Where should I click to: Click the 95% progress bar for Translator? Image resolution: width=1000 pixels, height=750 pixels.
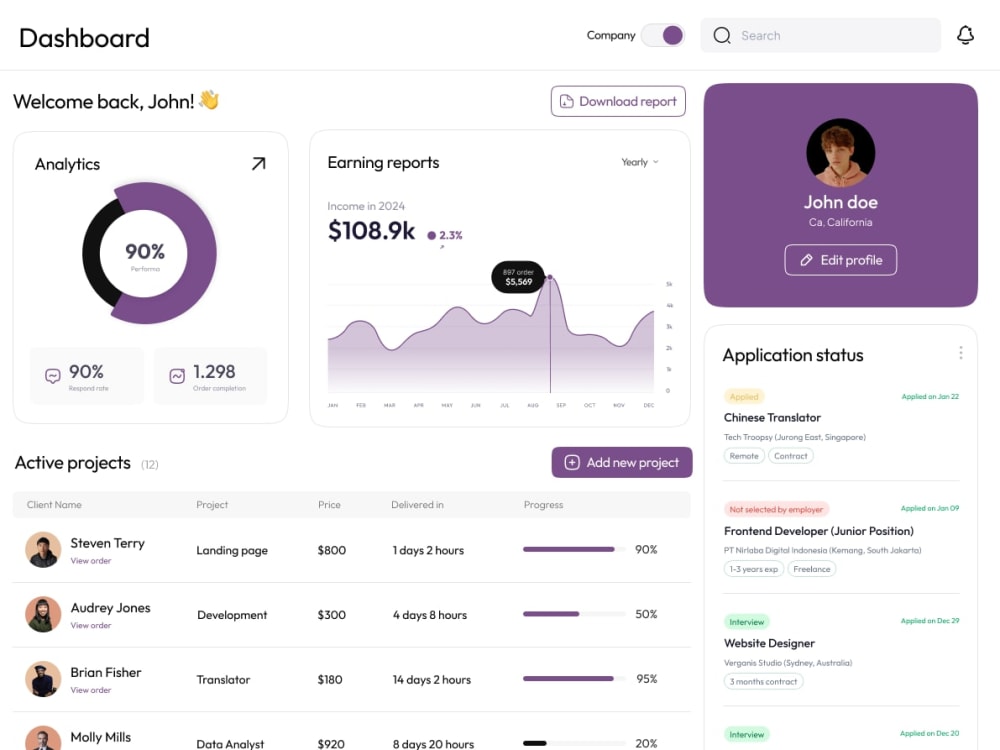pos(573,679)
